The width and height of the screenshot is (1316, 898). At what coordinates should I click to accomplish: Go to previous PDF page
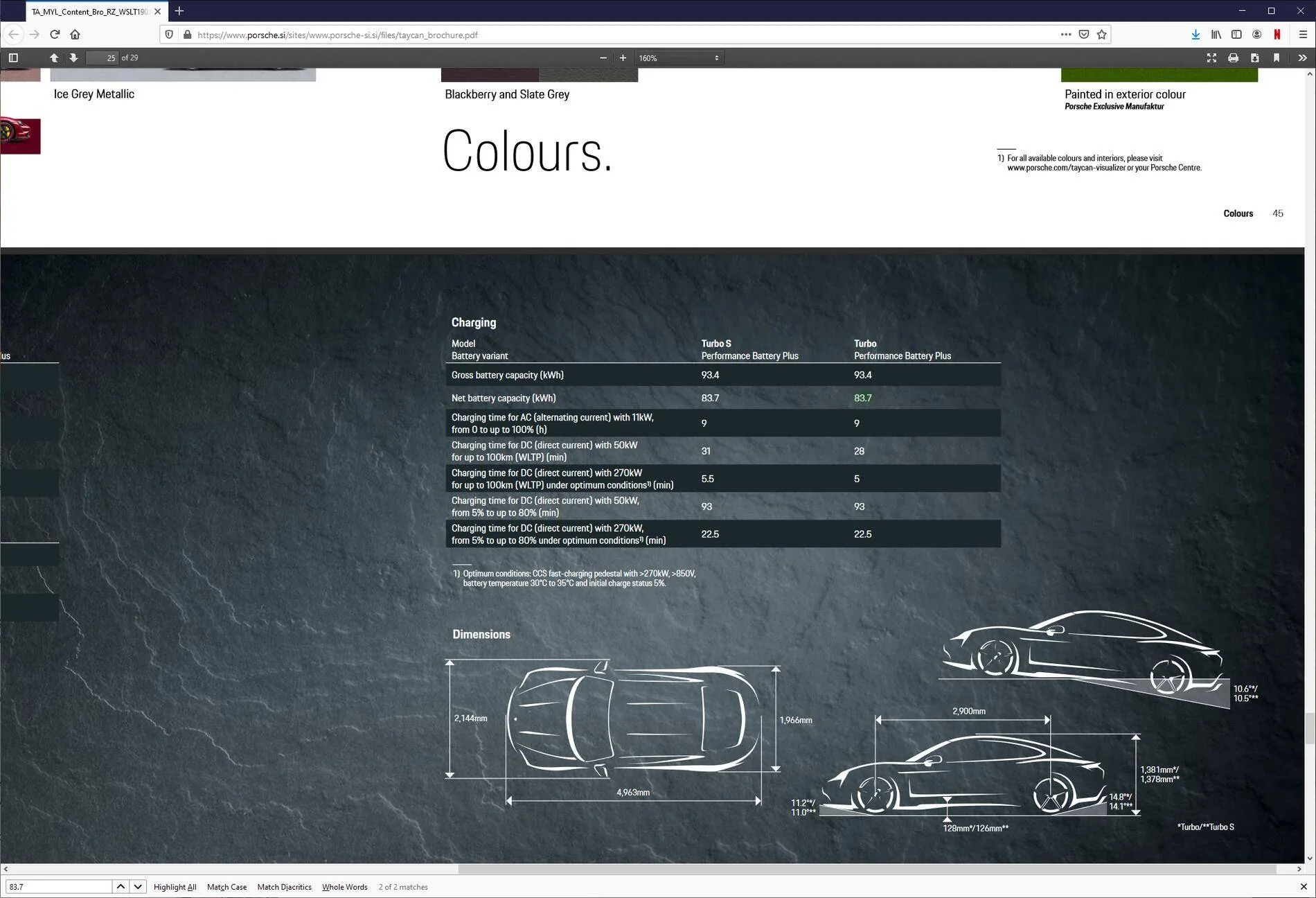(53, 58)
